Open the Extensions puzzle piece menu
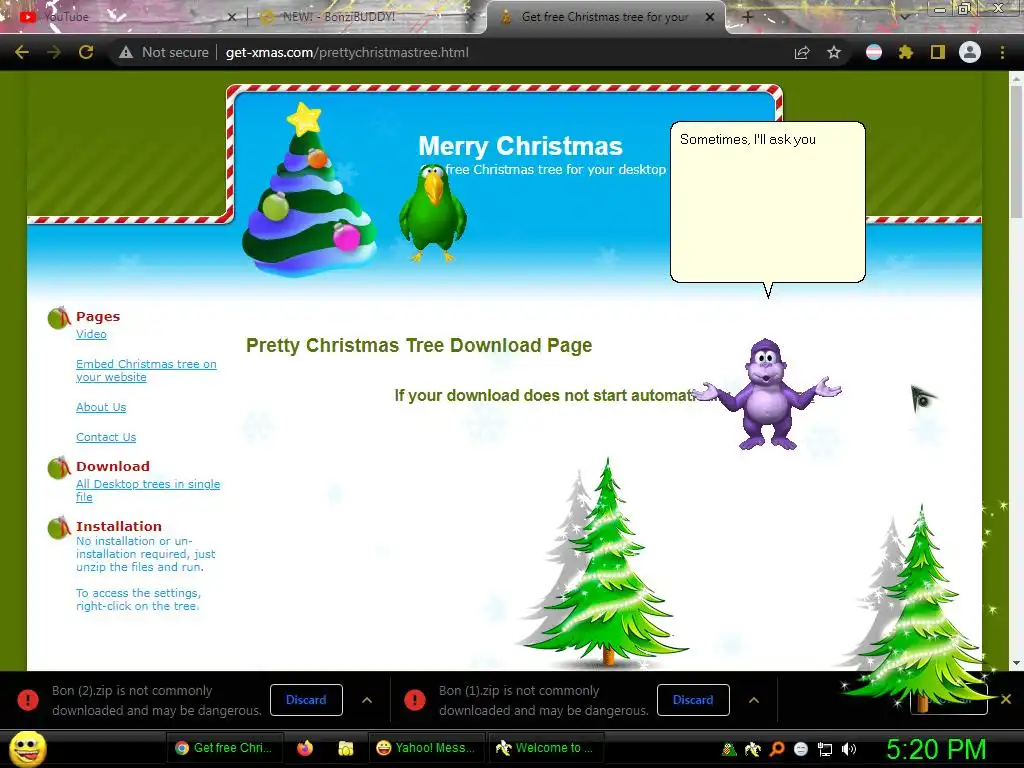1024x768 pixels. tap(906, 52)
